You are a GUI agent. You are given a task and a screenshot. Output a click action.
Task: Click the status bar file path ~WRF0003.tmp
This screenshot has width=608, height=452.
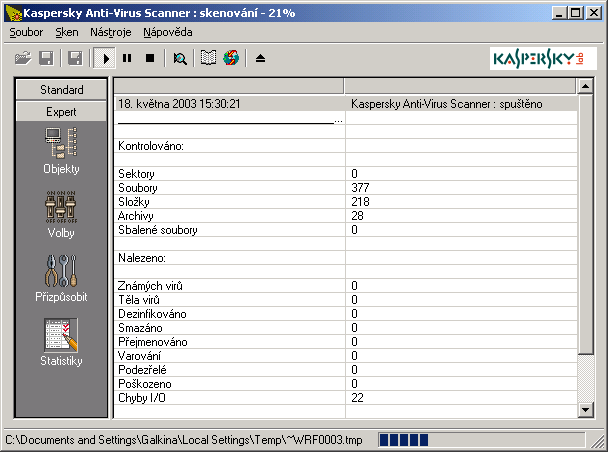coord(184,440)
